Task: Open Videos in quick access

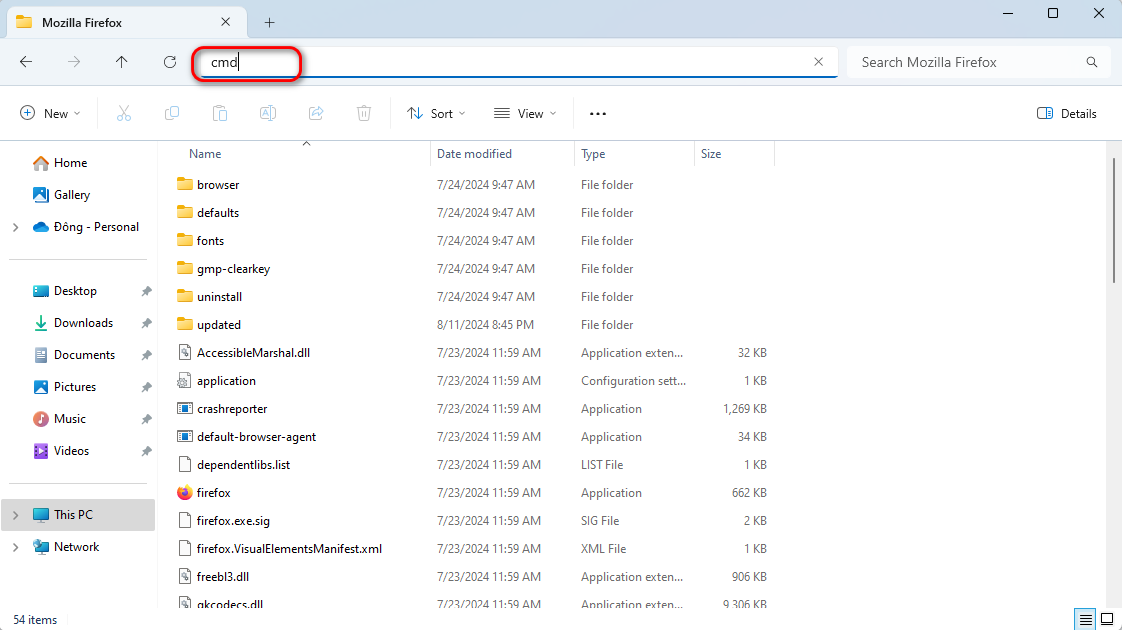Action: coord(71,451)
